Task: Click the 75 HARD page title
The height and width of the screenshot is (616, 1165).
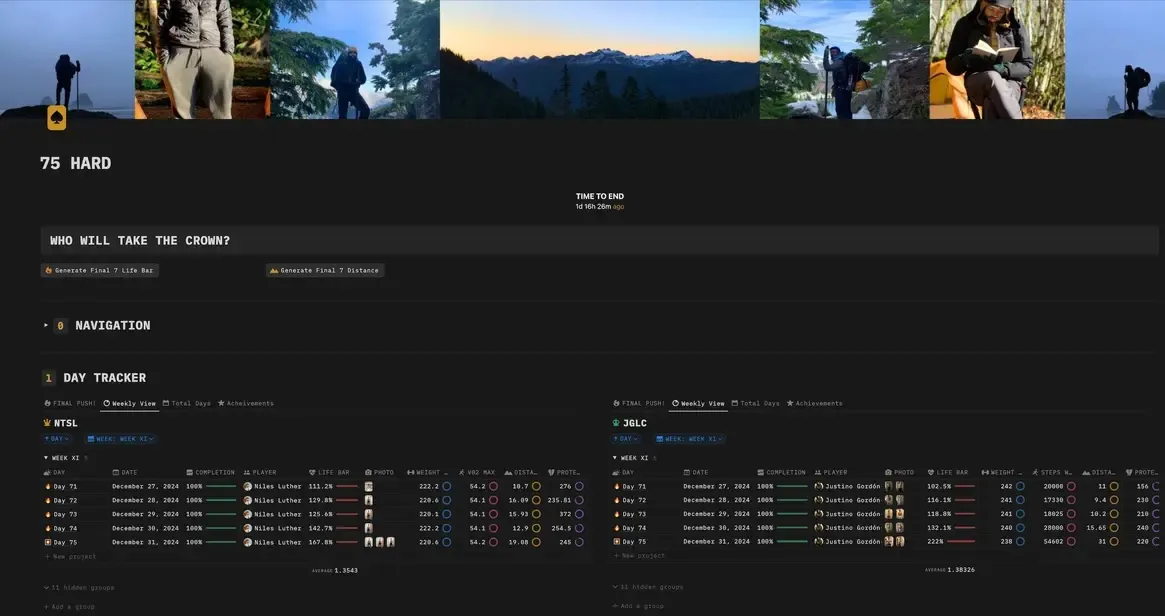Action: (x=76, y=163)
